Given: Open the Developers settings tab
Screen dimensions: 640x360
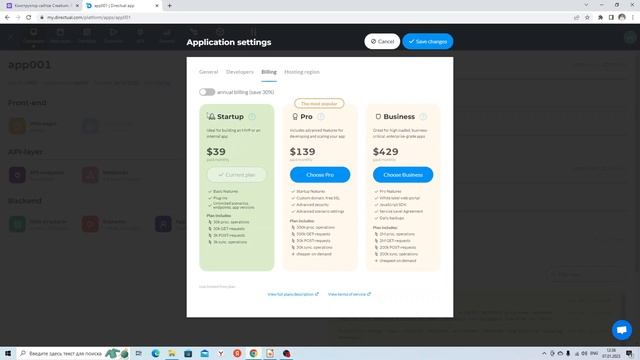Looking at the screenshot, I should click(x=240, y=72).
